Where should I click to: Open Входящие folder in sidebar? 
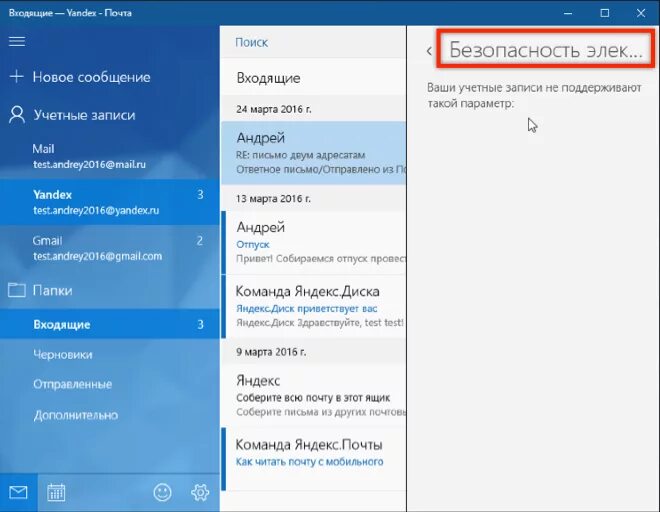[x=109, y=324]
